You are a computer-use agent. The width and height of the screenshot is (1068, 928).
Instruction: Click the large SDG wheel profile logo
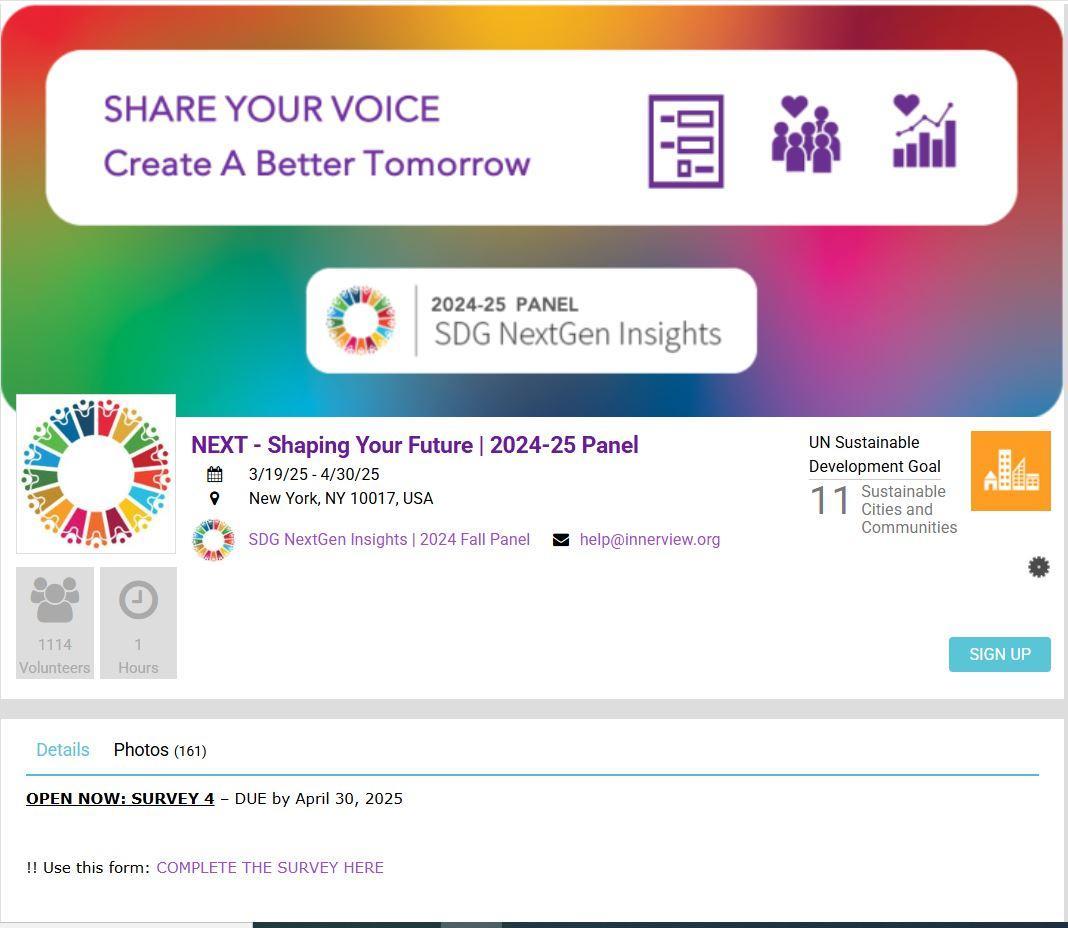(96, 474)
